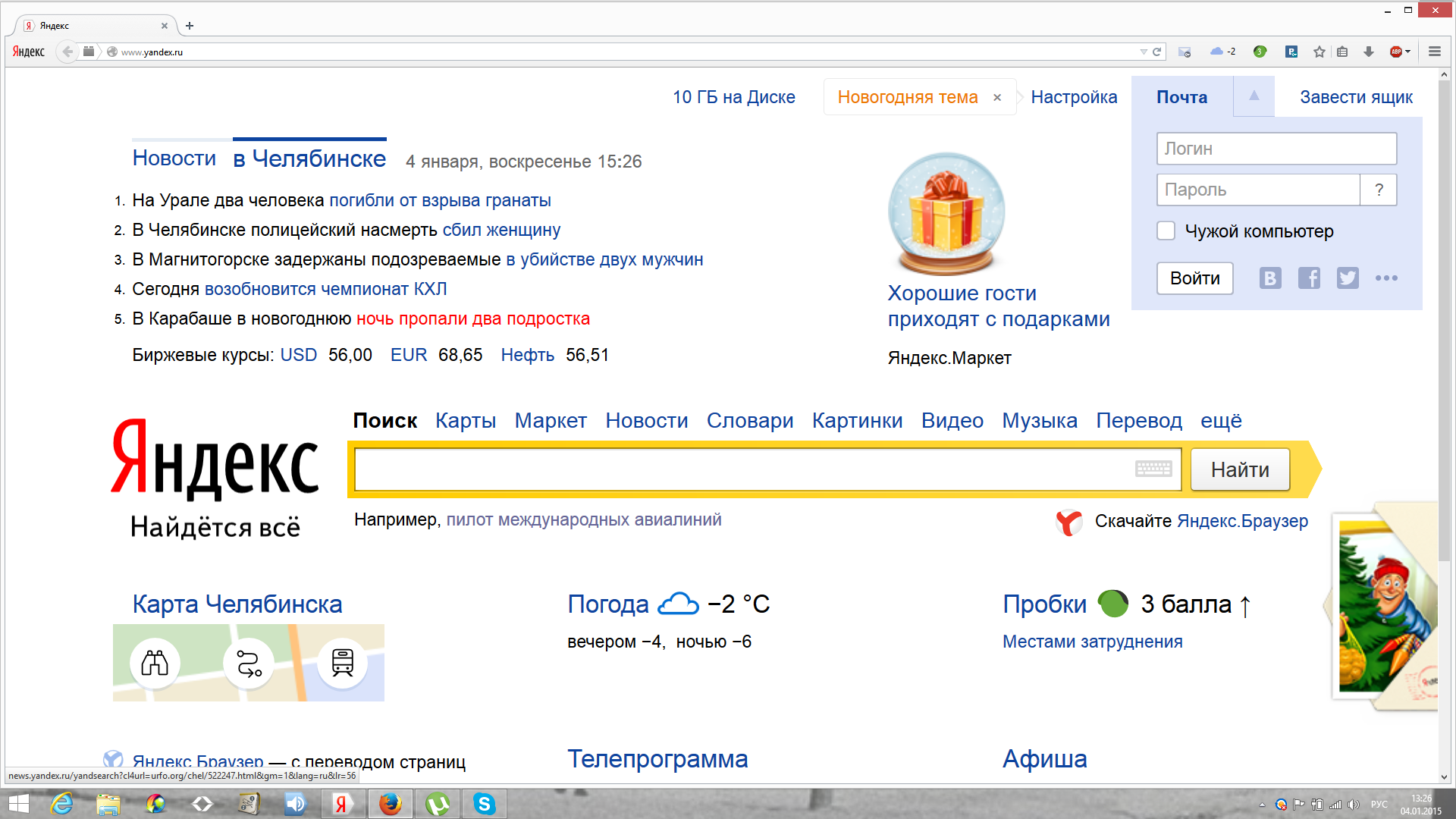The image size is (1456, 819).
Task: Click the reload page icon in address bar
Action: [x=1156, y=52]
